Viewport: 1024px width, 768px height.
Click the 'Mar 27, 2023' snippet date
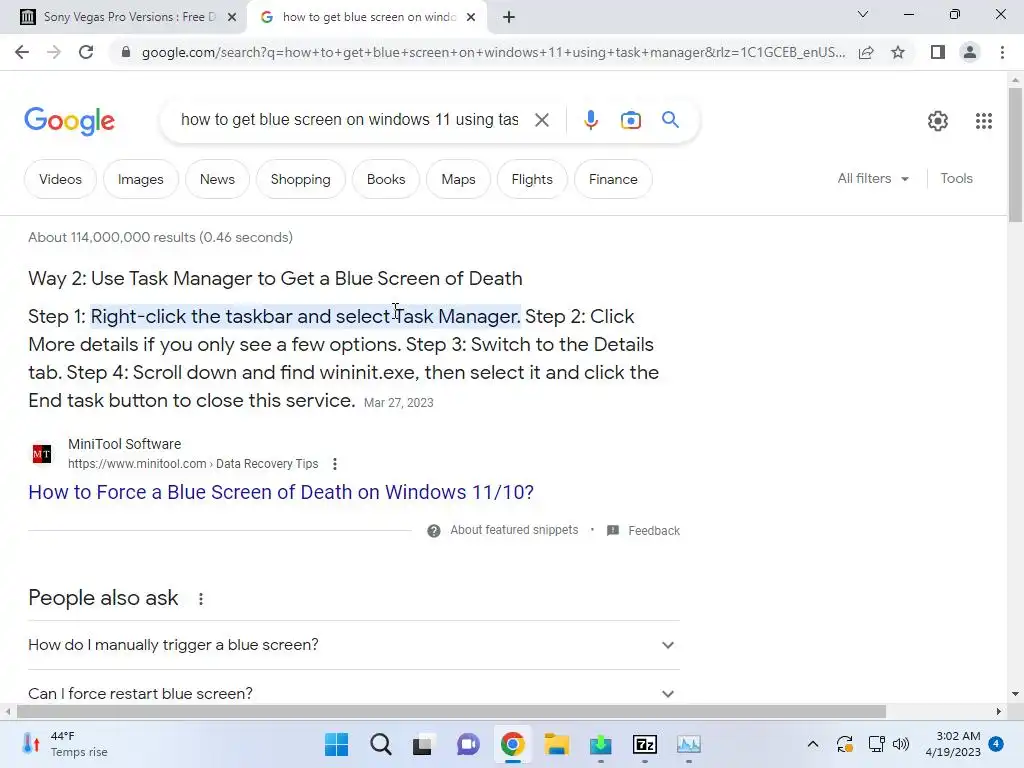click(x=398, y=403)
